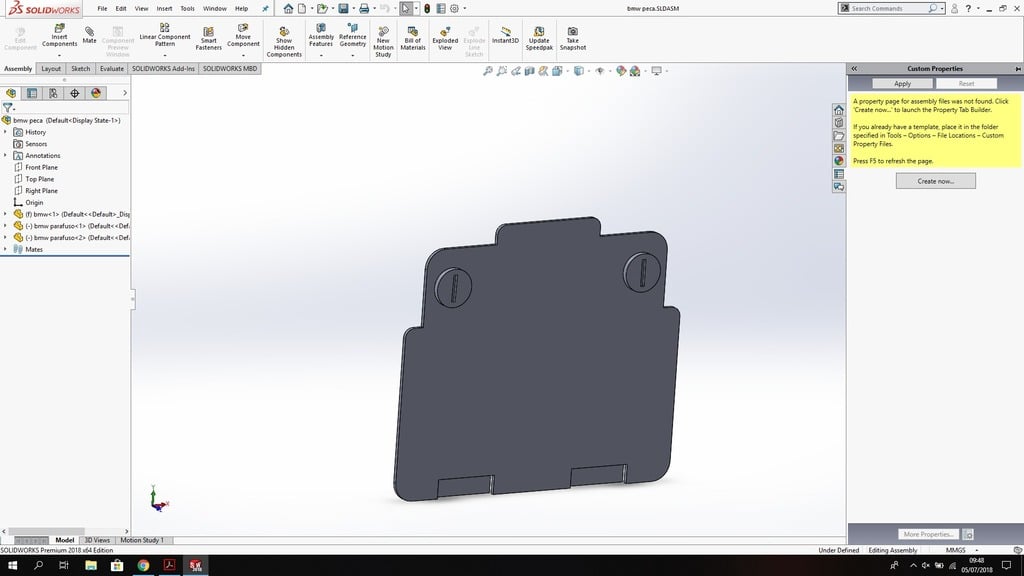Click the Exploded View tool
Viewport: 1024px width, 576px height.
(x=445, y=38)
